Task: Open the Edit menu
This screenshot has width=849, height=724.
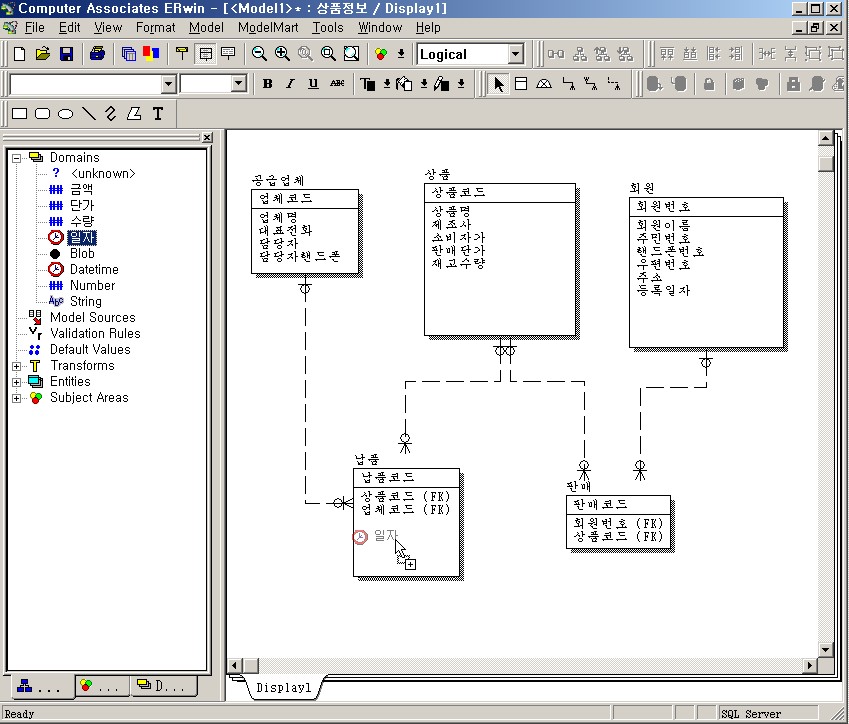Action: (69, 28)
